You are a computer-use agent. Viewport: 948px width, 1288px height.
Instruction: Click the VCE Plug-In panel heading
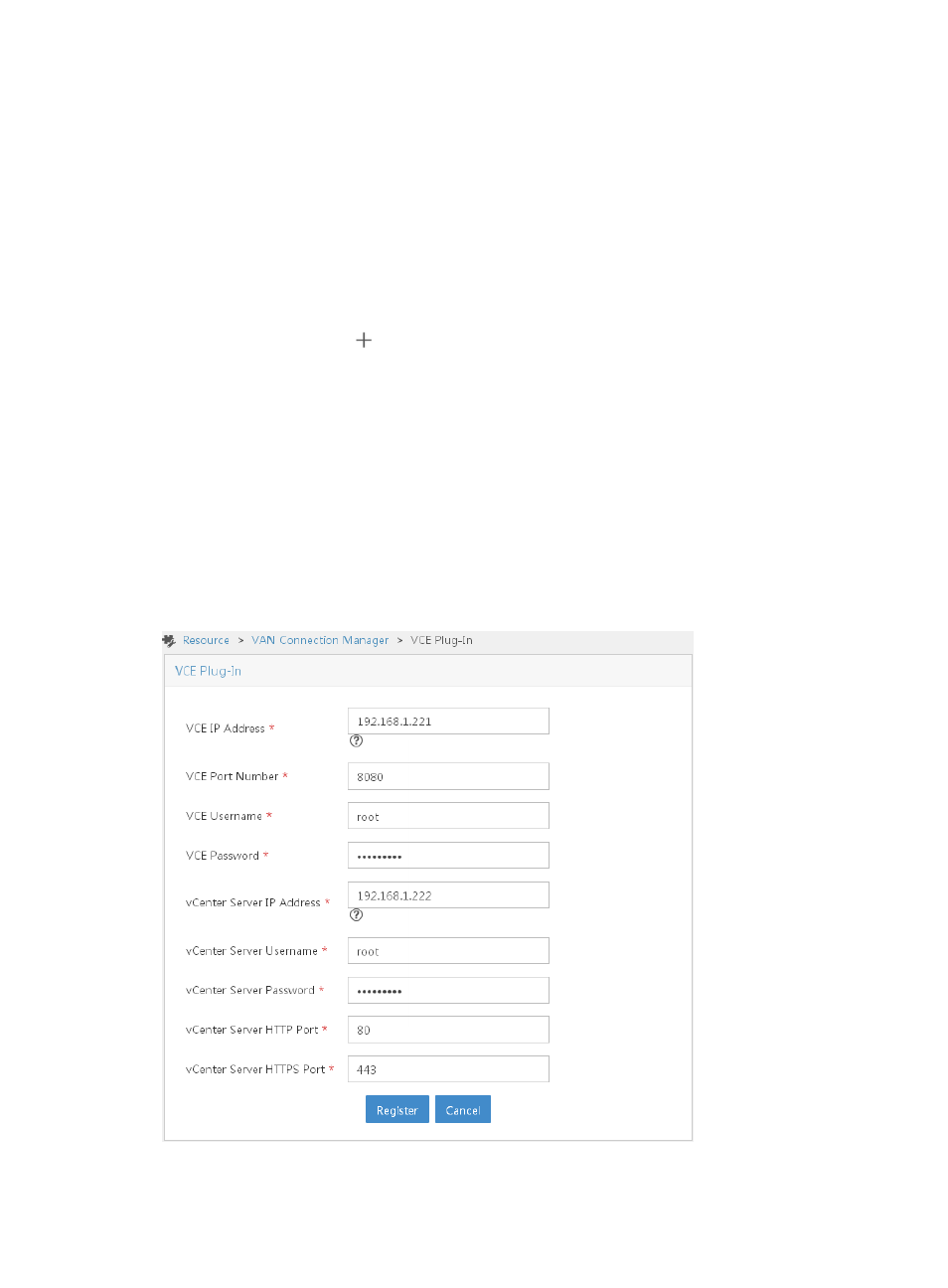(208, 671)
